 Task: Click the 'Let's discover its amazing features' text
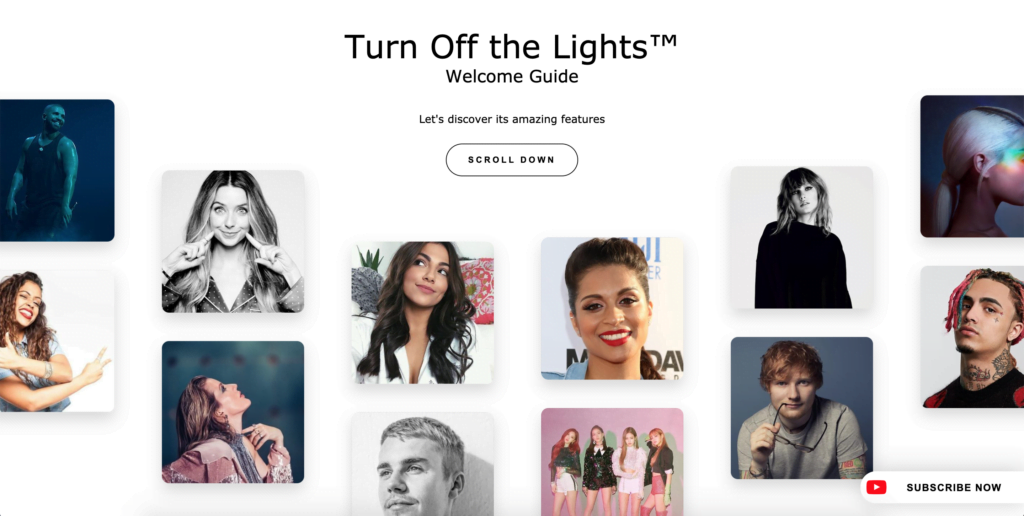[512, 120]
